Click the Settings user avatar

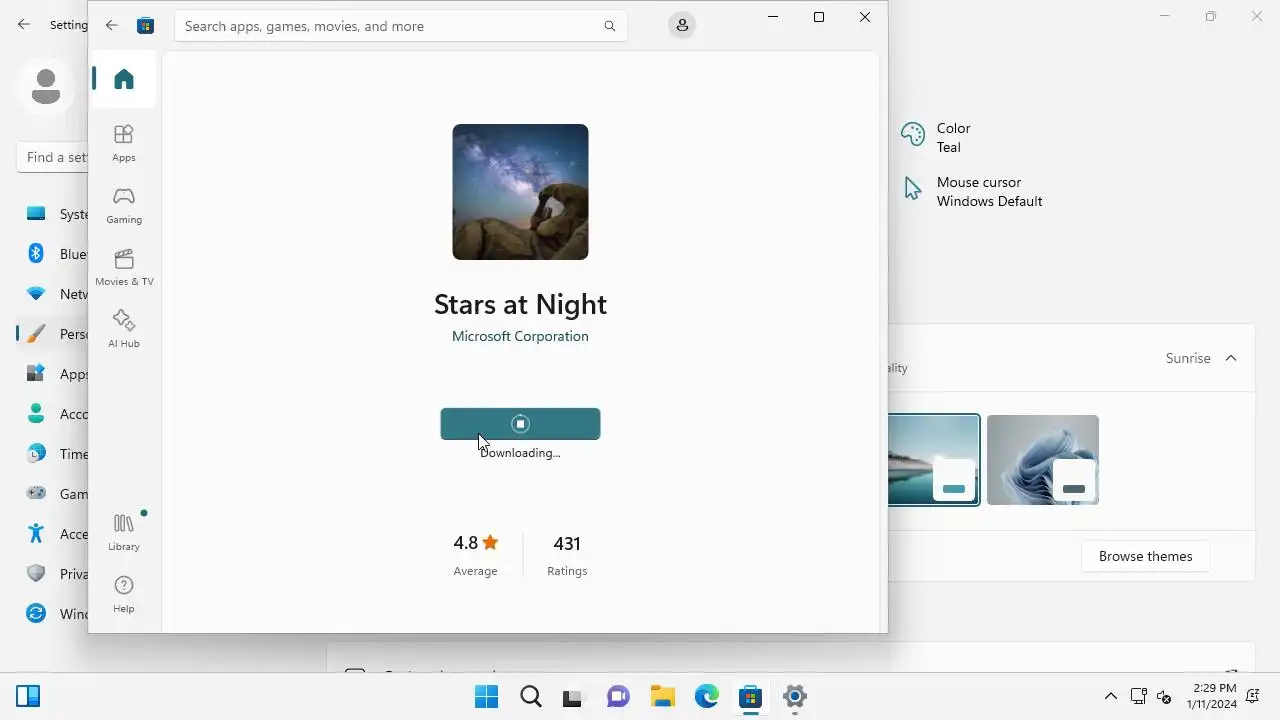pos(45,86)
